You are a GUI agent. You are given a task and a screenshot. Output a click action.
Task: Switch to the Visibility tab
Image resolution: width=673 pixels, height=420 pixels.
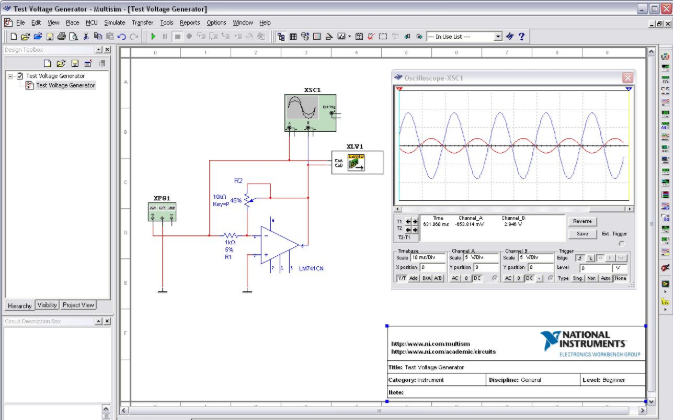click(x=47, y=305)
